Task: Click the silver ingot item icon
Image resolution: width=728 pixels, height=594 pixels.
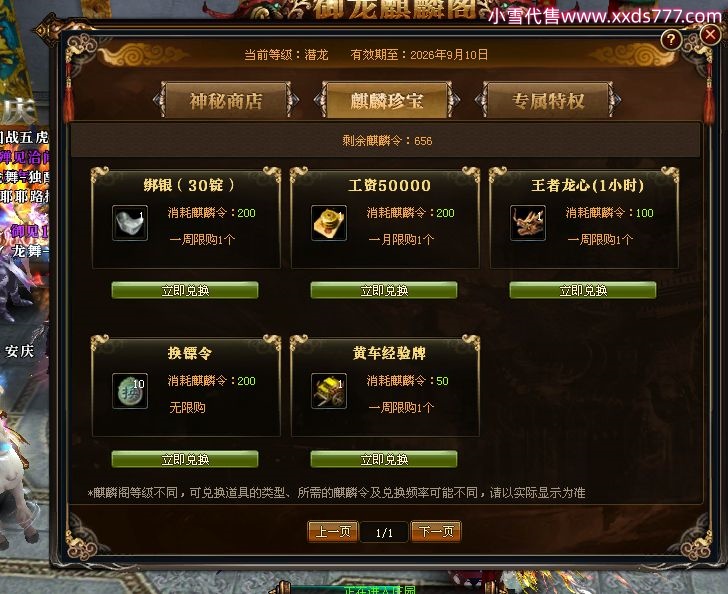Action: tap(130, 223)
